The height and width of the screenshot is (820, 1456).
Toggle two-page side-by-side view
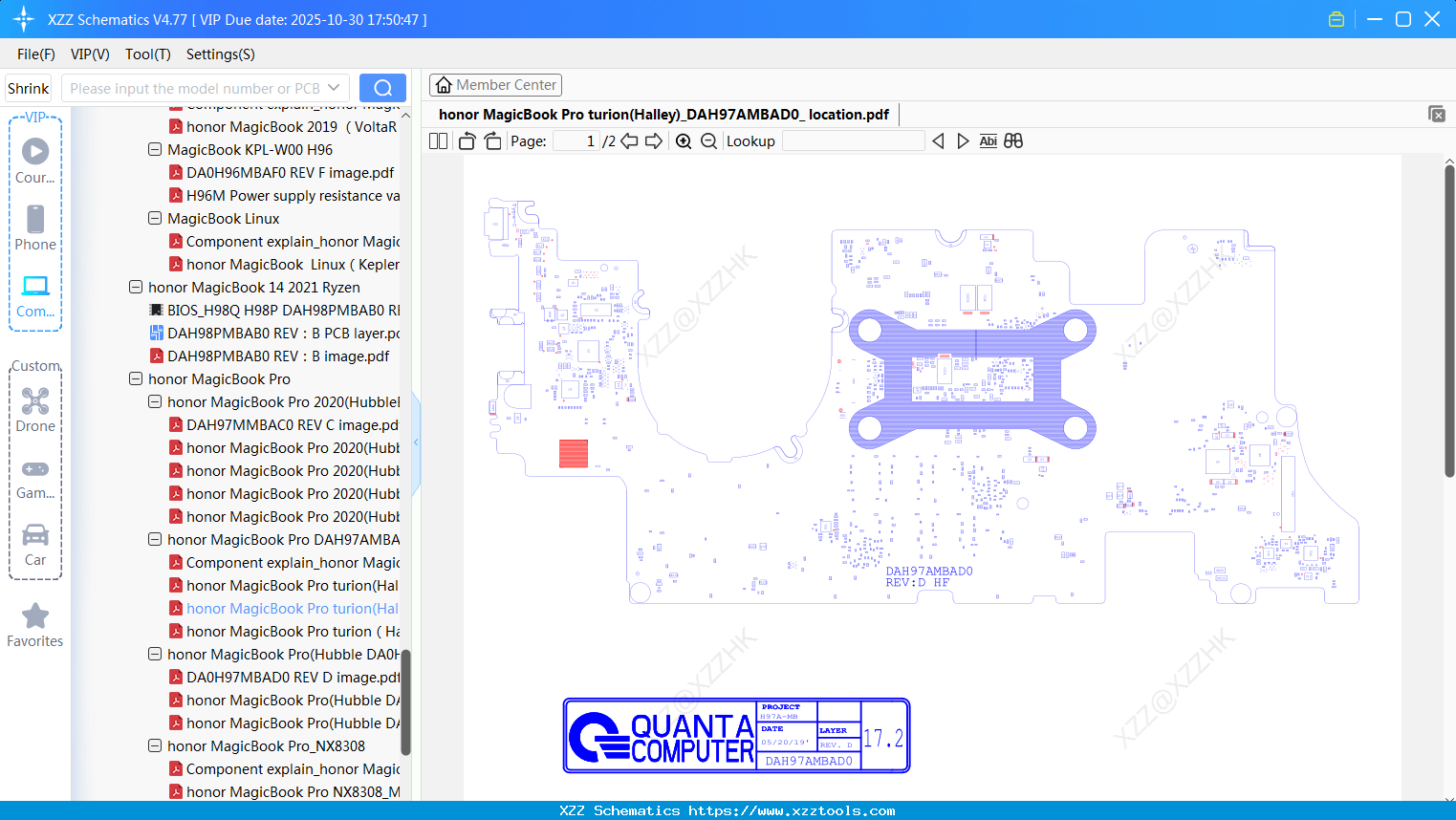pos(438,140)
